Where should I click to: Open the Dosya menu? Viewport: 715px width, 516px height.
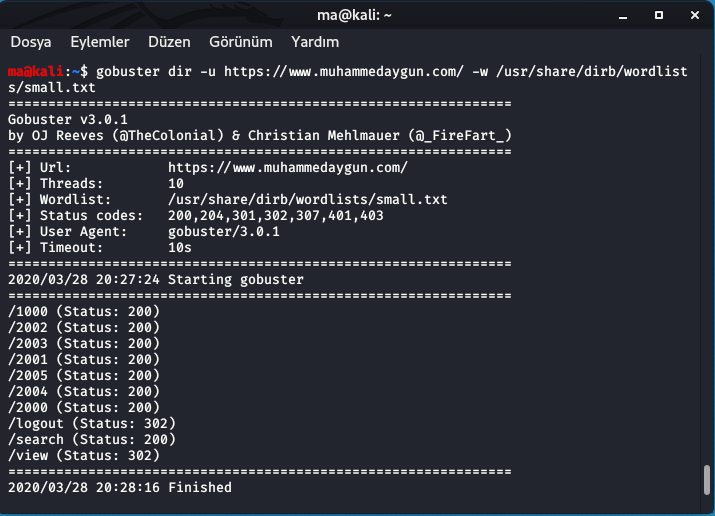[31, 42]
